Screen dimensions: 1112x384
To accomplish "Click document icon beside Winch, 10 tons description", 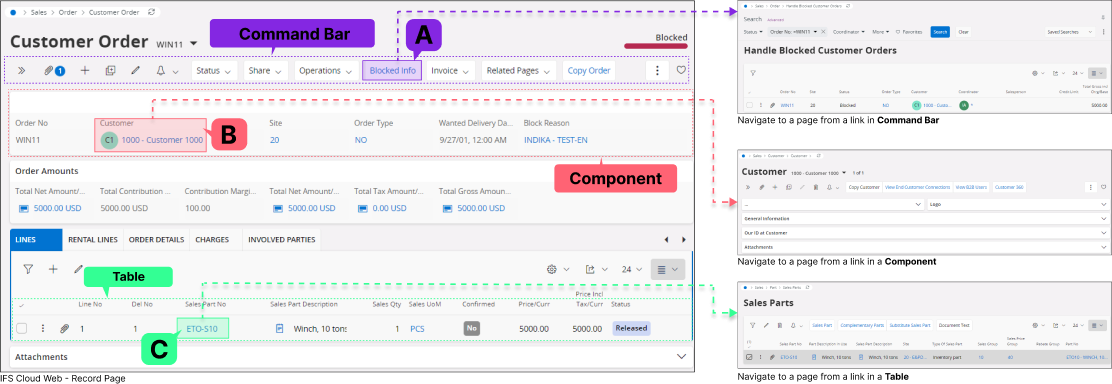I will point(279,329).
